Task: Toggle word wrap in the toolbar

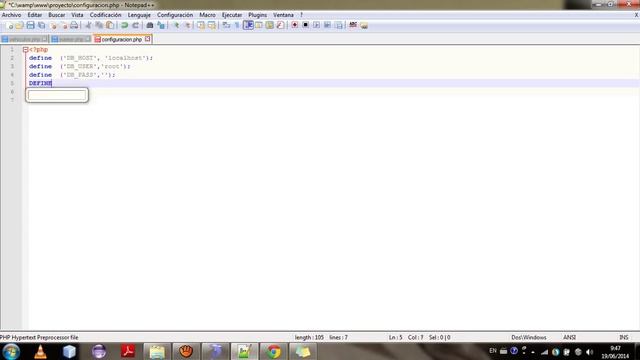Action: click(226, 25)
